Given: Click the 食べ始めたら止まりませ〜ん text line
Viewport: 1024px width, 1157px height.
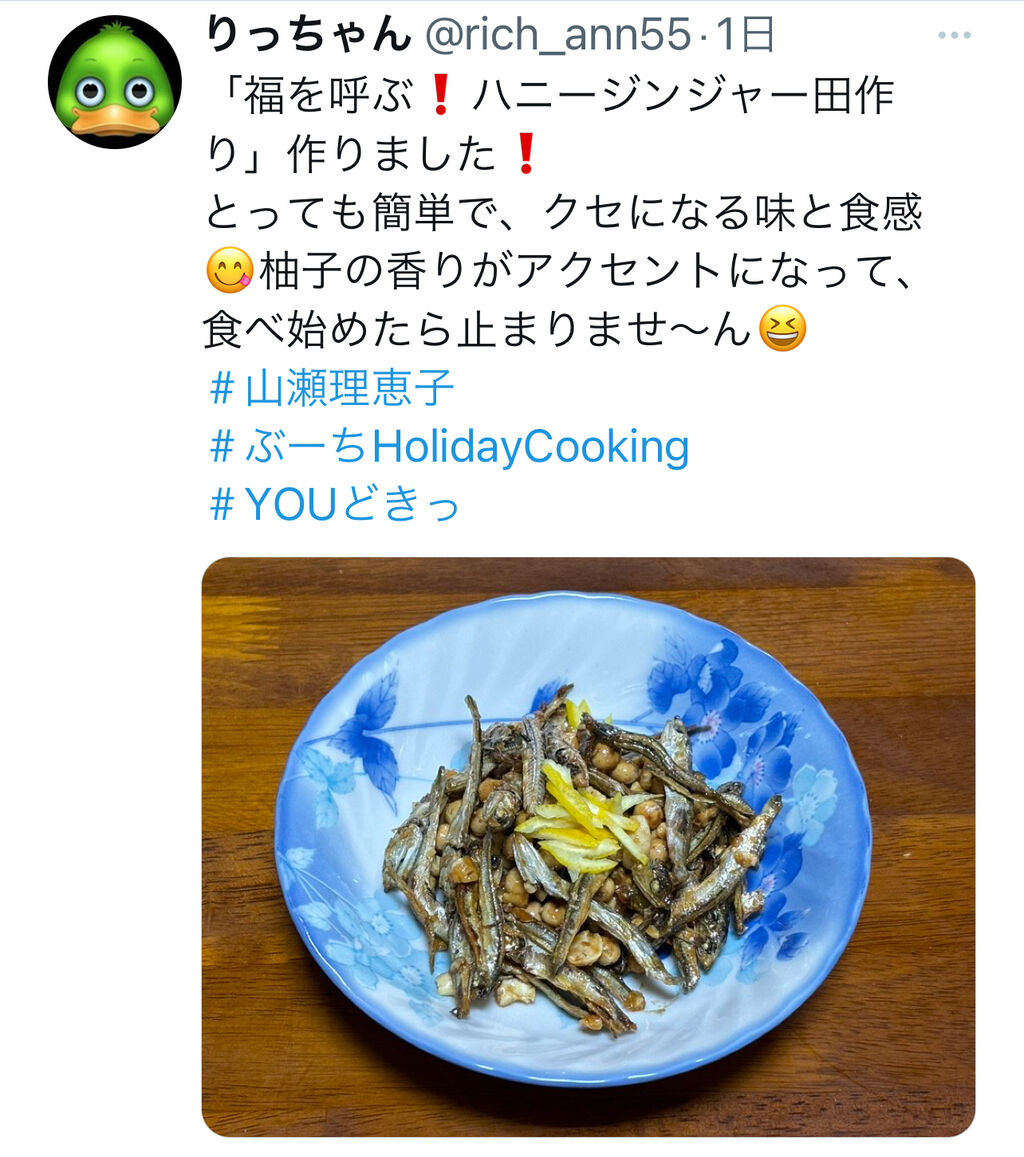Looking at the screenshot, I should (477, 328).
